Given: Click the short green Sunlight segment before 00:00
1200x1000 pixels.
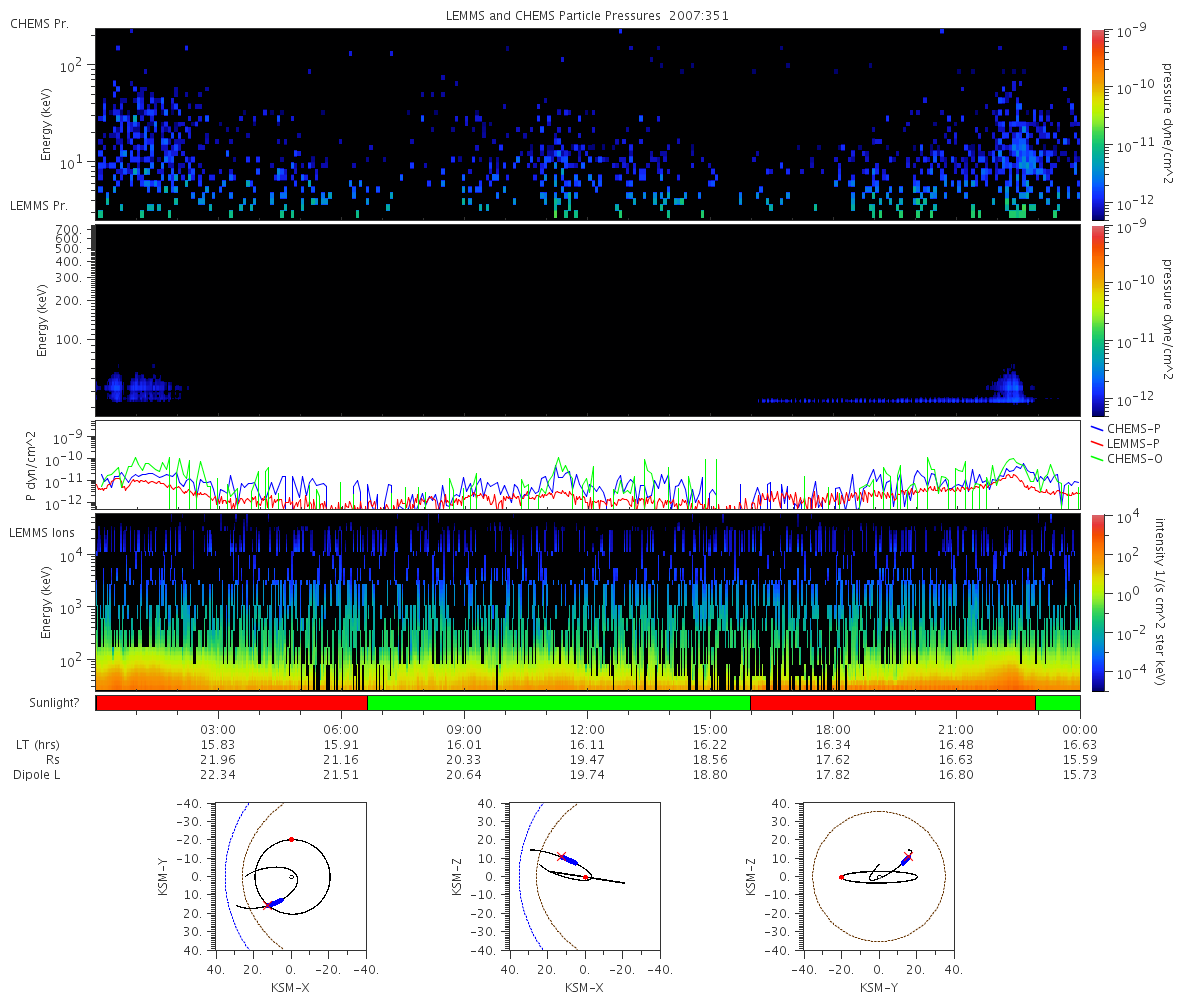Looking at the screenshot, I should coord(1057,703).
